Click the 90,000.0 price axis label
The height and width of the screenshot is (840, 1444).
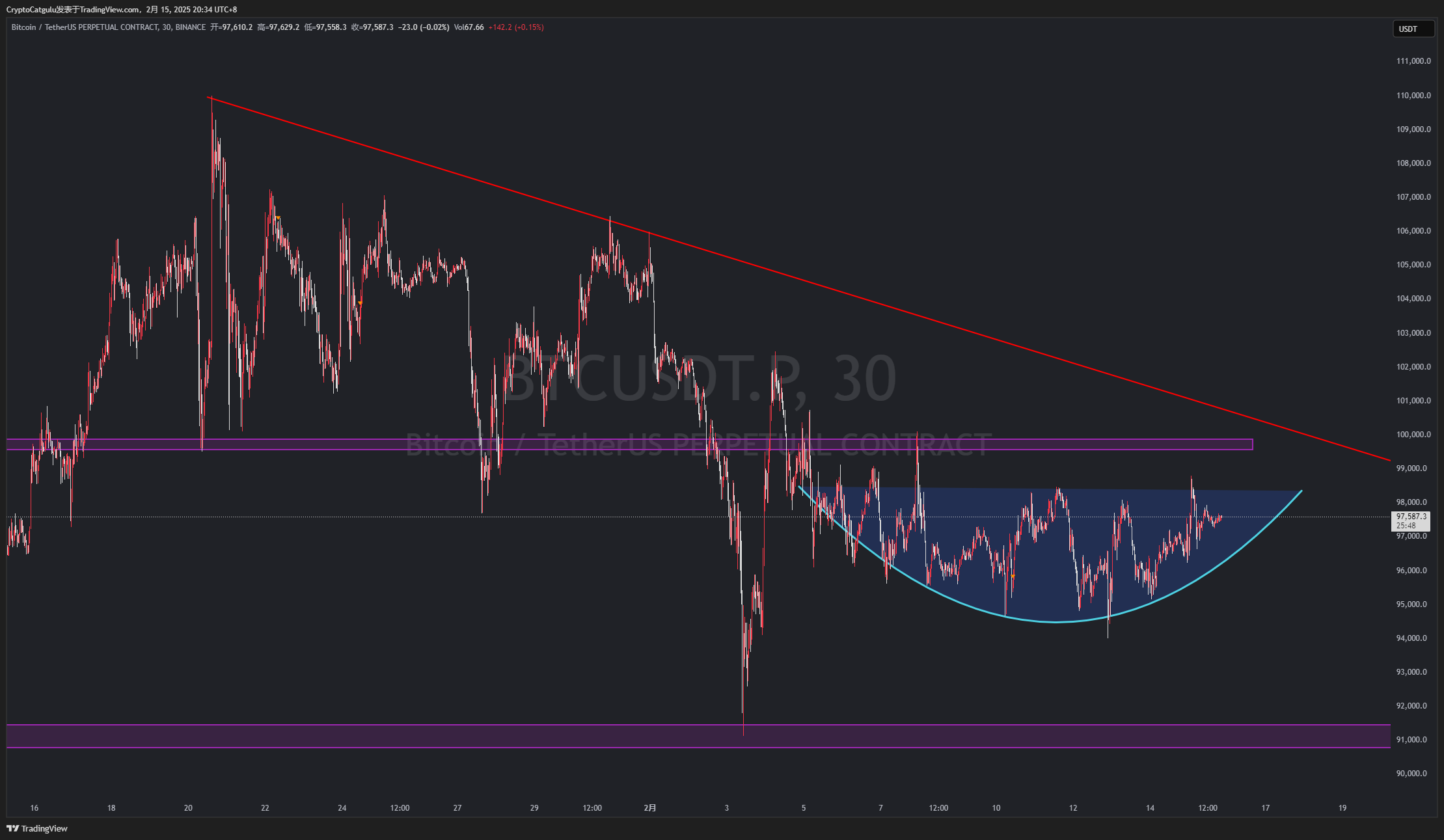coord(1411,773)
